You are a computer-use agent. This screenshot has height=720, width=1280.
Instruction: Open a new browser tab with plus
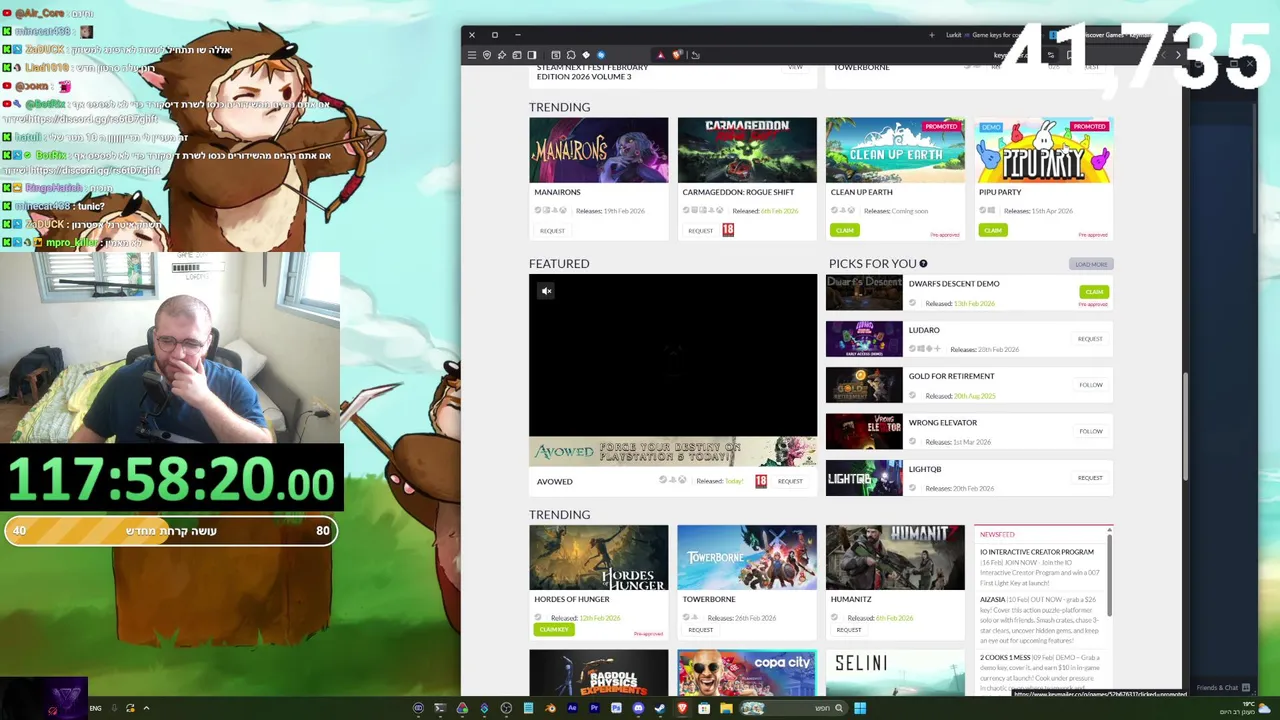932,35
